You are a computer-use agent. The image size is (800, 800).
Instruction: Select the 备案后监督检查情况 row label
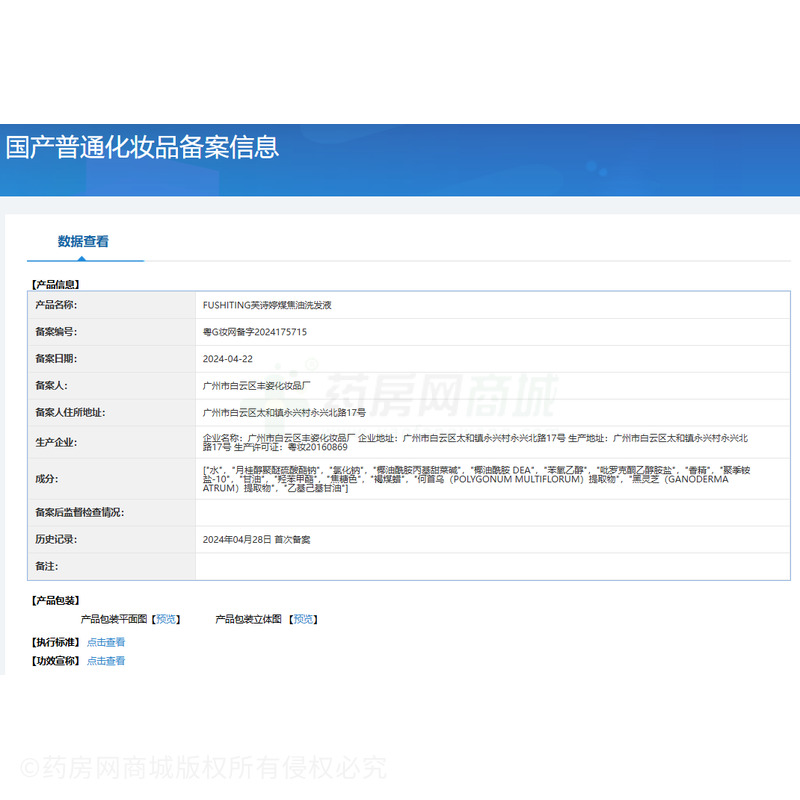[x=80, y=512]
